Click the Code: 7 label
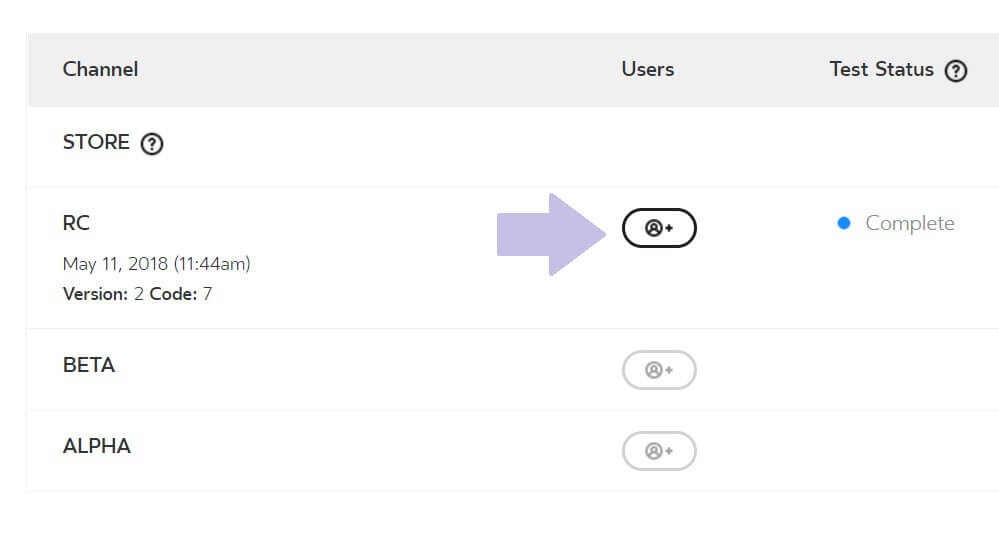Viewport: 999px width, 537px height. tap(181, 294)
